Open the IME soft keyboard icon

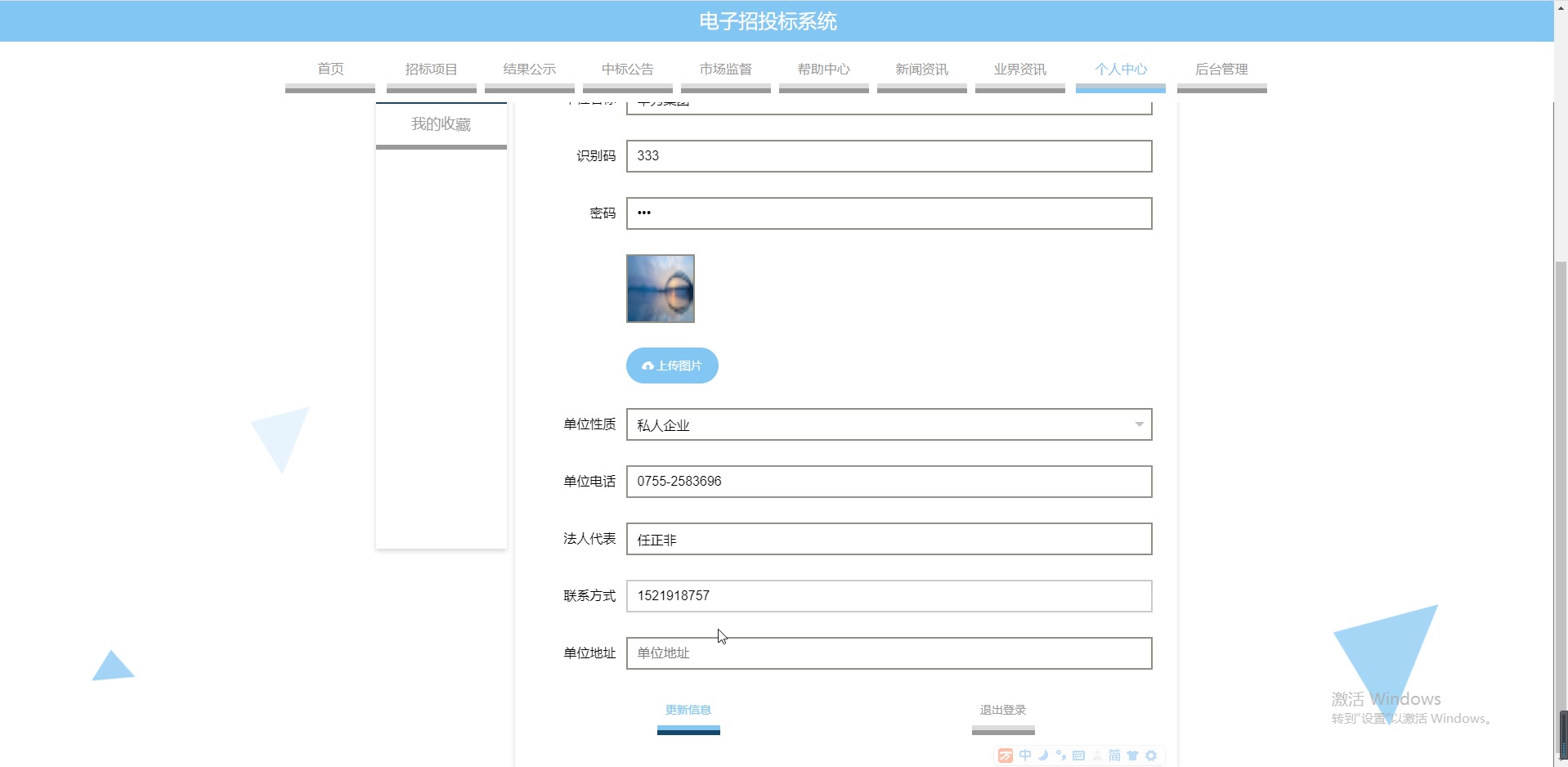1077,755
